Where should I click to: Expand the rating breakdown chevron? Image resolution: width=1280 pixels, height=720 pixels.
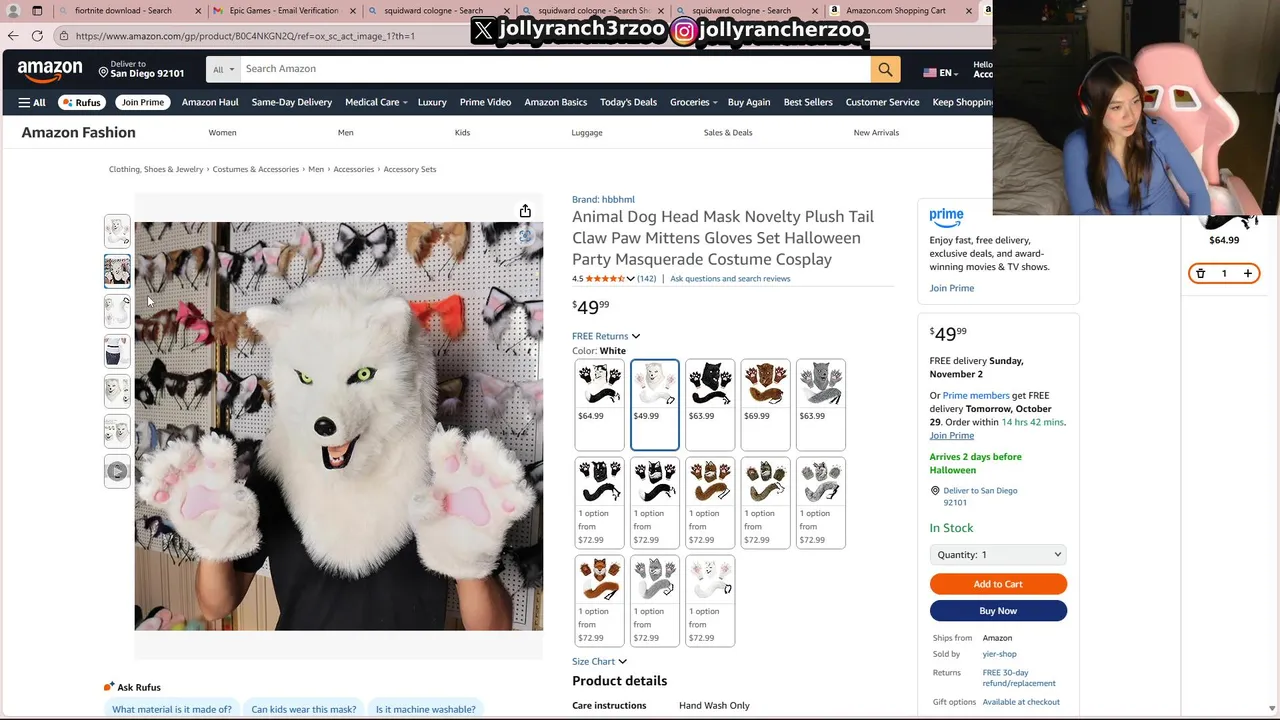[630, 279]
